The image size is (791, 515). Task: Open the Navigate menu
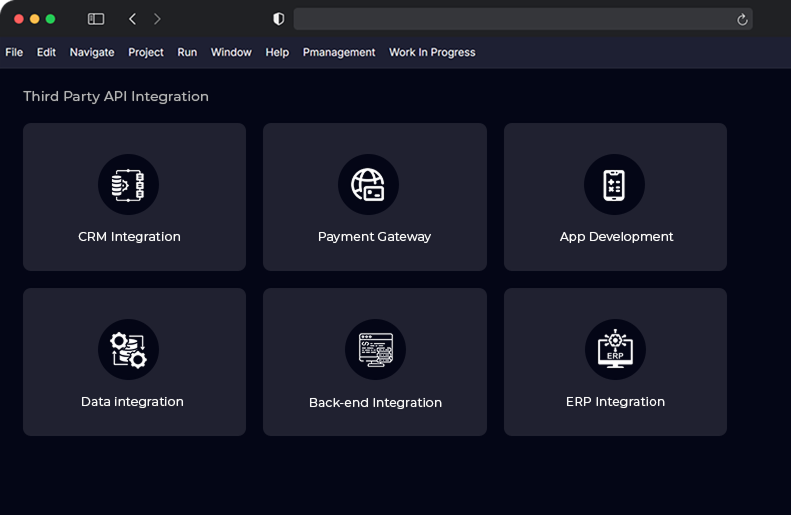pyautogui.click(x=92, y=52)
